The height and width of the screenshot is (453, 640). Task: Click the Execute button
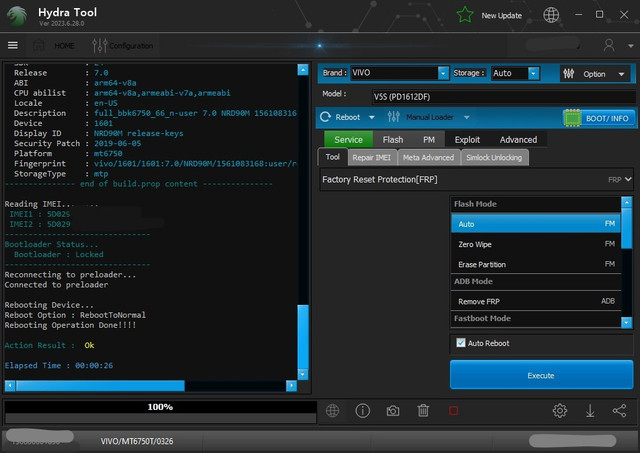[541, 375]
